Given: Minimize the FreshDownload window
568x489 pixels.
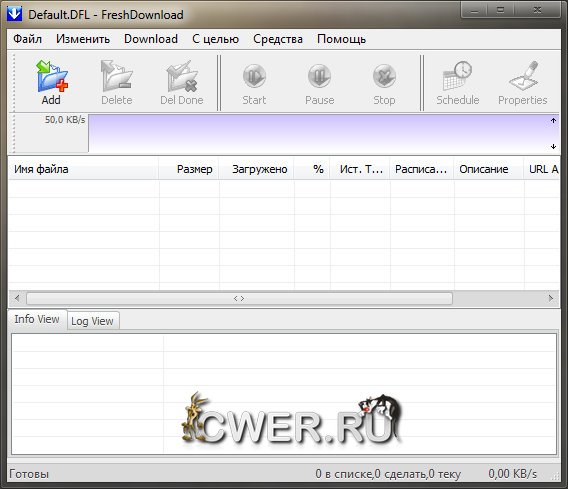Looking at the screenshot, I should pyautogui.click(x=474, y=10).
